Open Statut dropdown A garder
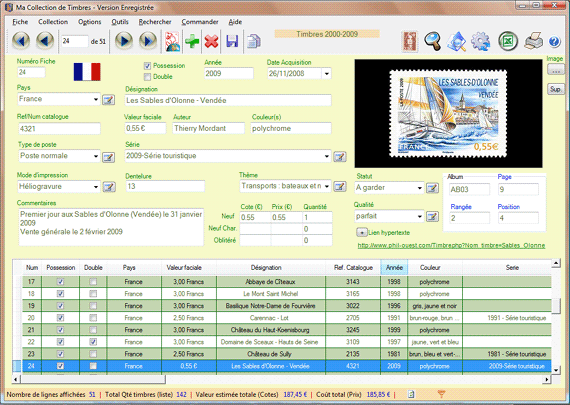Viewport: 570px width, 405px height. [420, 188]
